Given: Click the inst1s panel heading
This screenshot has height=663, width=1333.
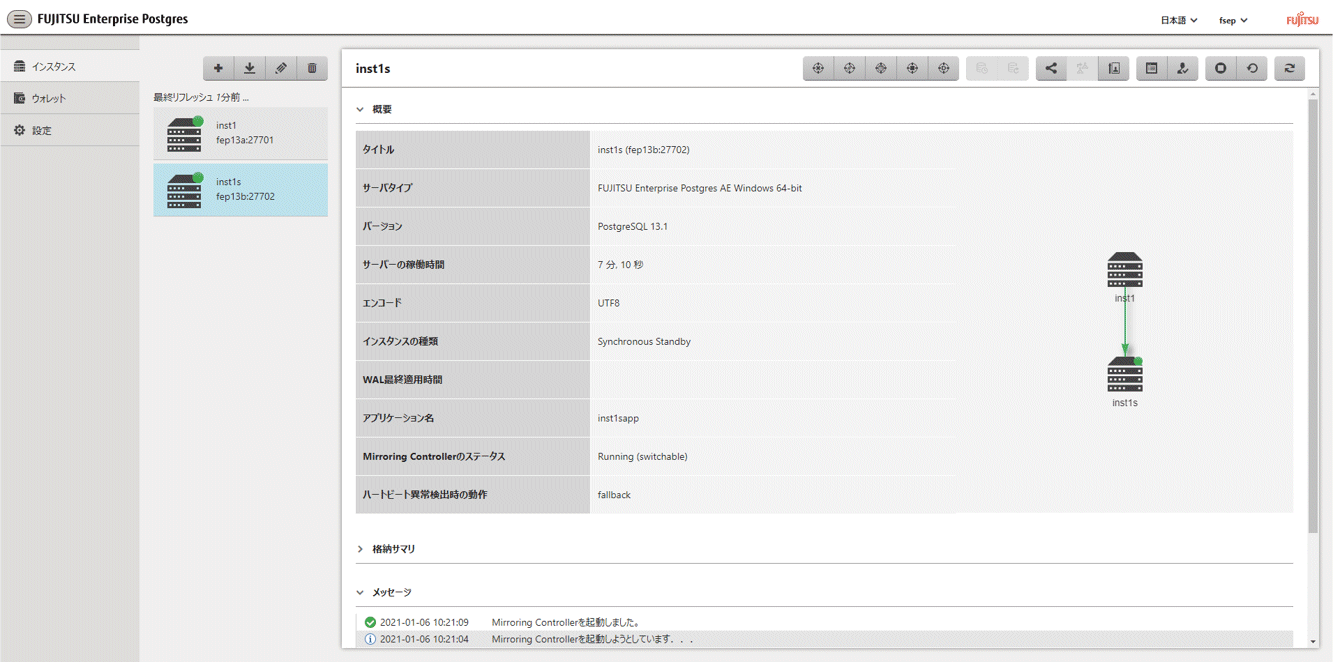Looking at the screenshot, I should tap(373, 68).
